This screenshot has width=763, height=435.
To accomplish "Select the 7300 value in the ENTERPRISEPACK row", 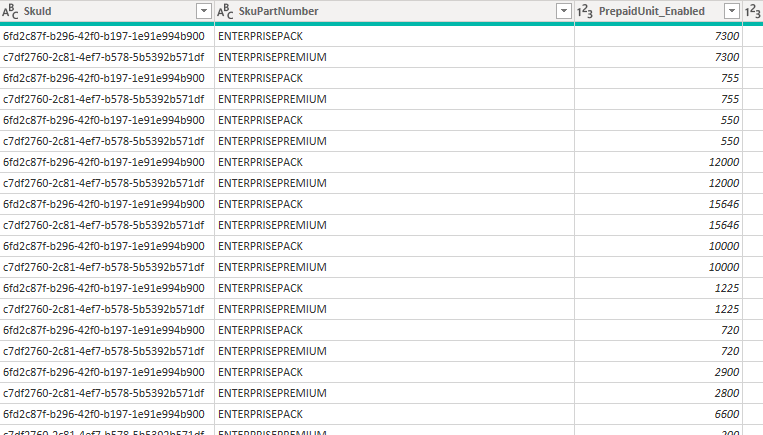I will pyautogui.click(x=727, y=36).
